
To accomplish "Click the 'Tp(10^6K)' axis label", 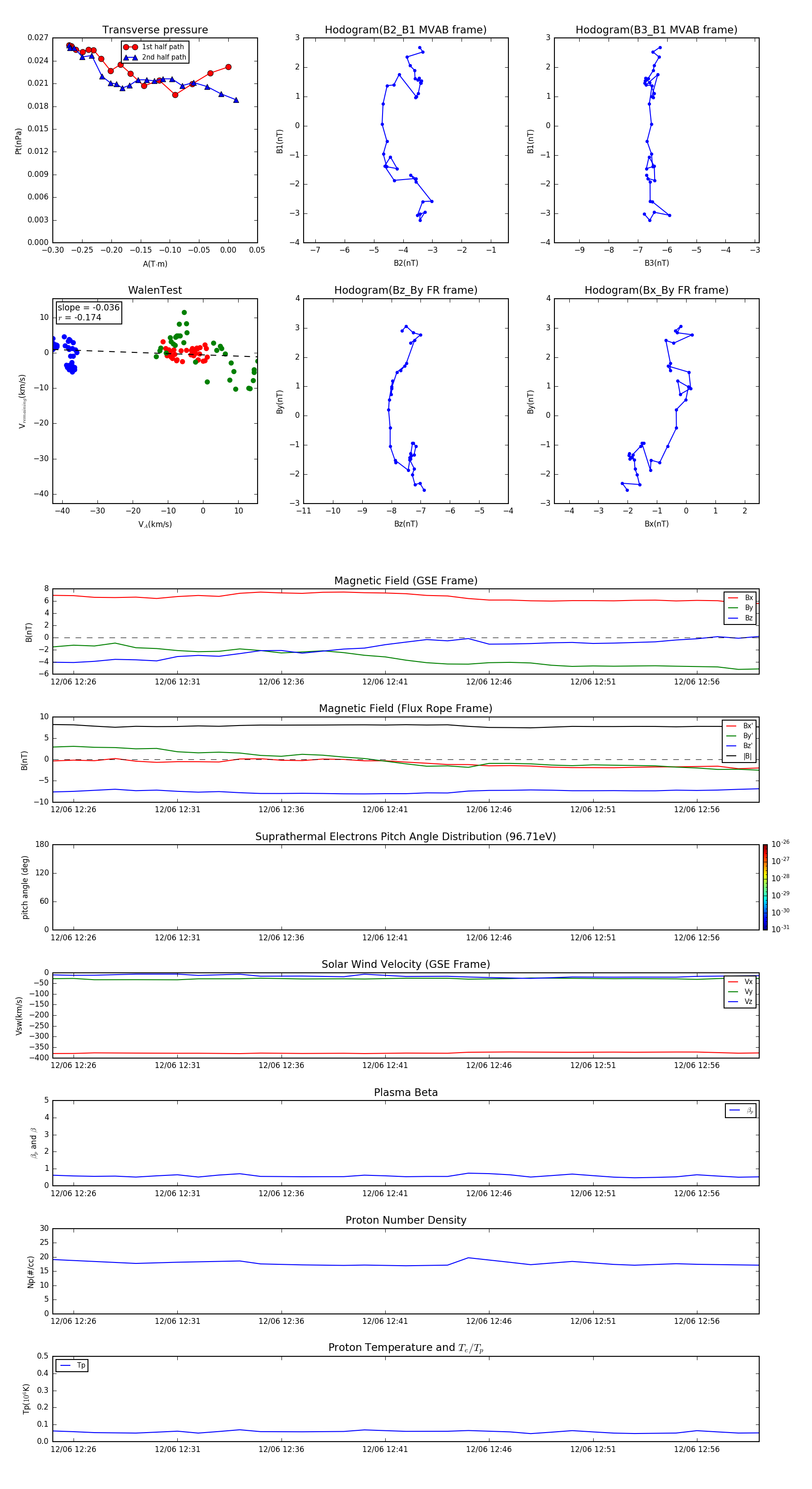I will 26,1399.
